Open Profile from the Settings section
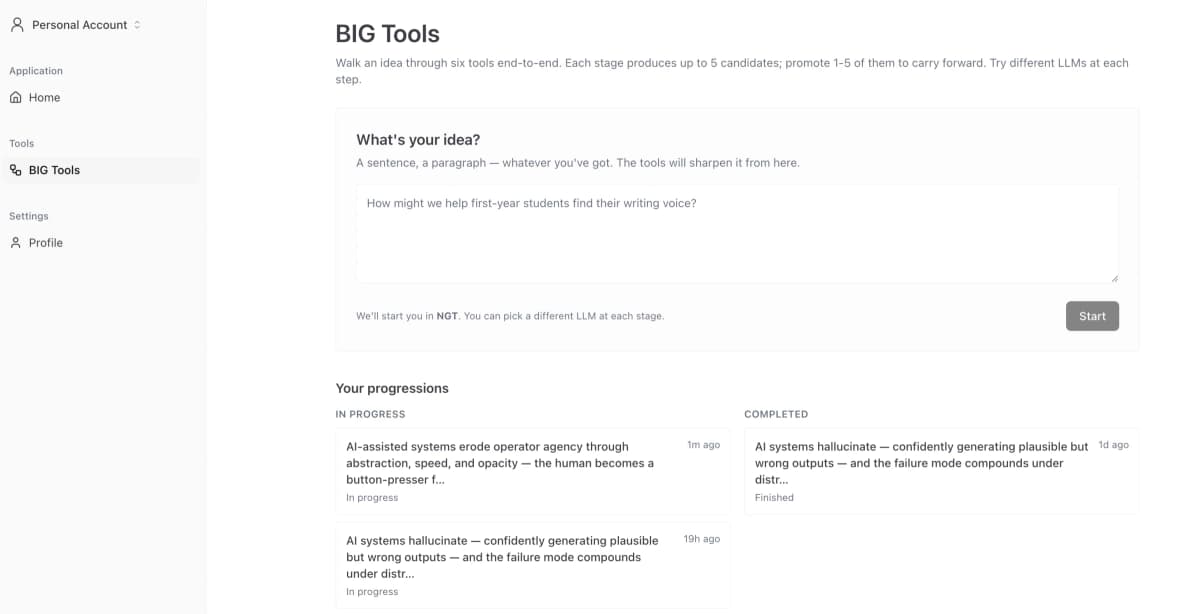 pyautogui.click(x=45, y=242)
